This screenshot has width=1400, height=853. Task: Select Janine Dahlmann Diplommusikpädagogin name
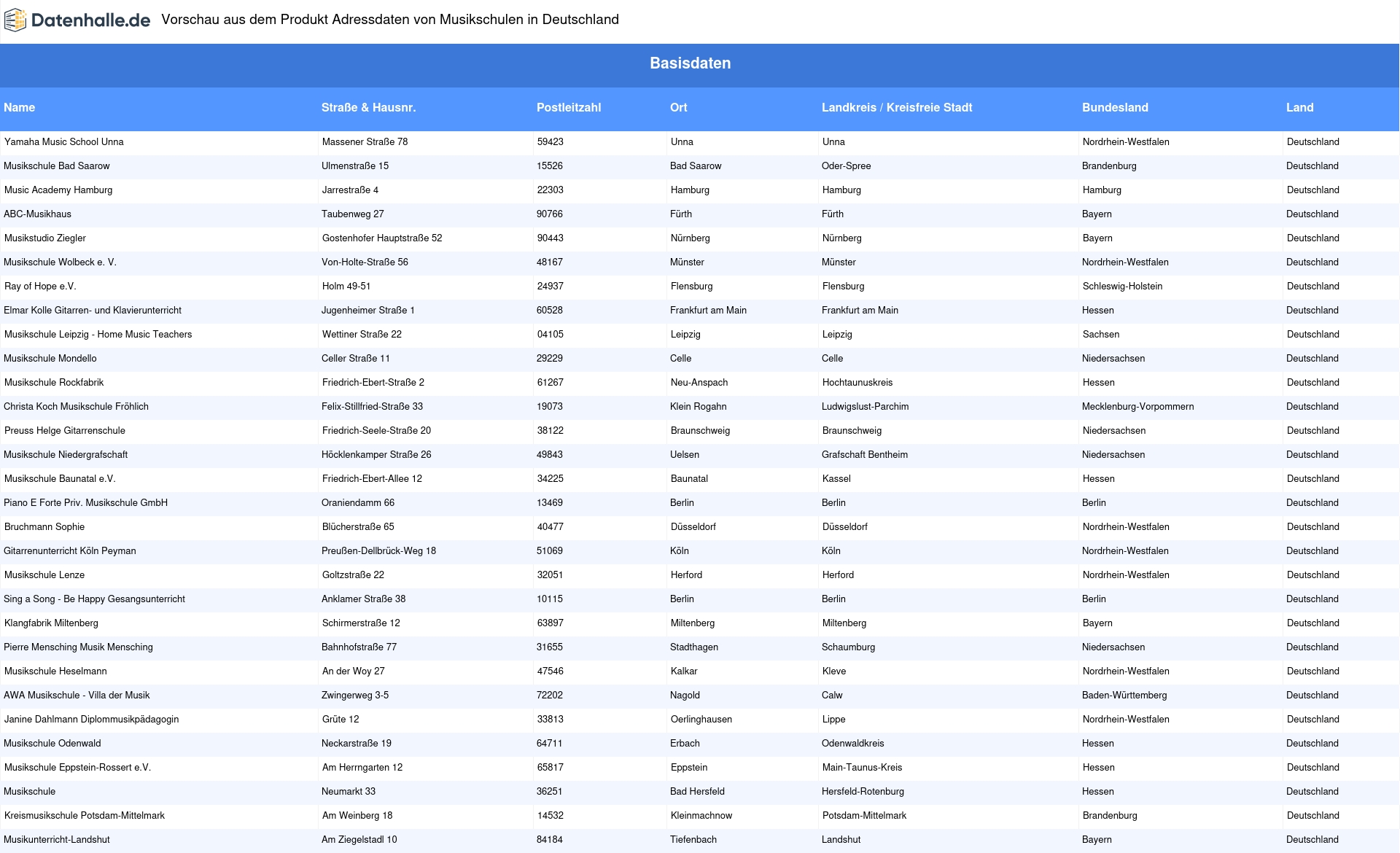tap(92, 720)
